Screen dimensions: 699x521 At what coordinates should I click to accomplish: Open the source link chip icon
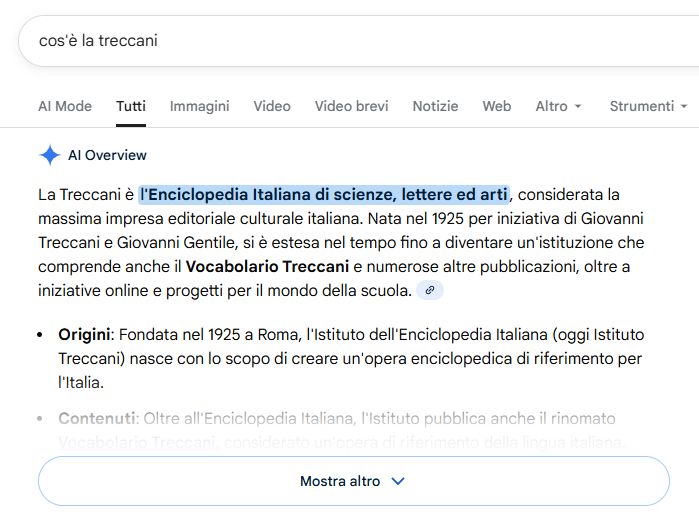pyautogui.click(x=430, y=291)
